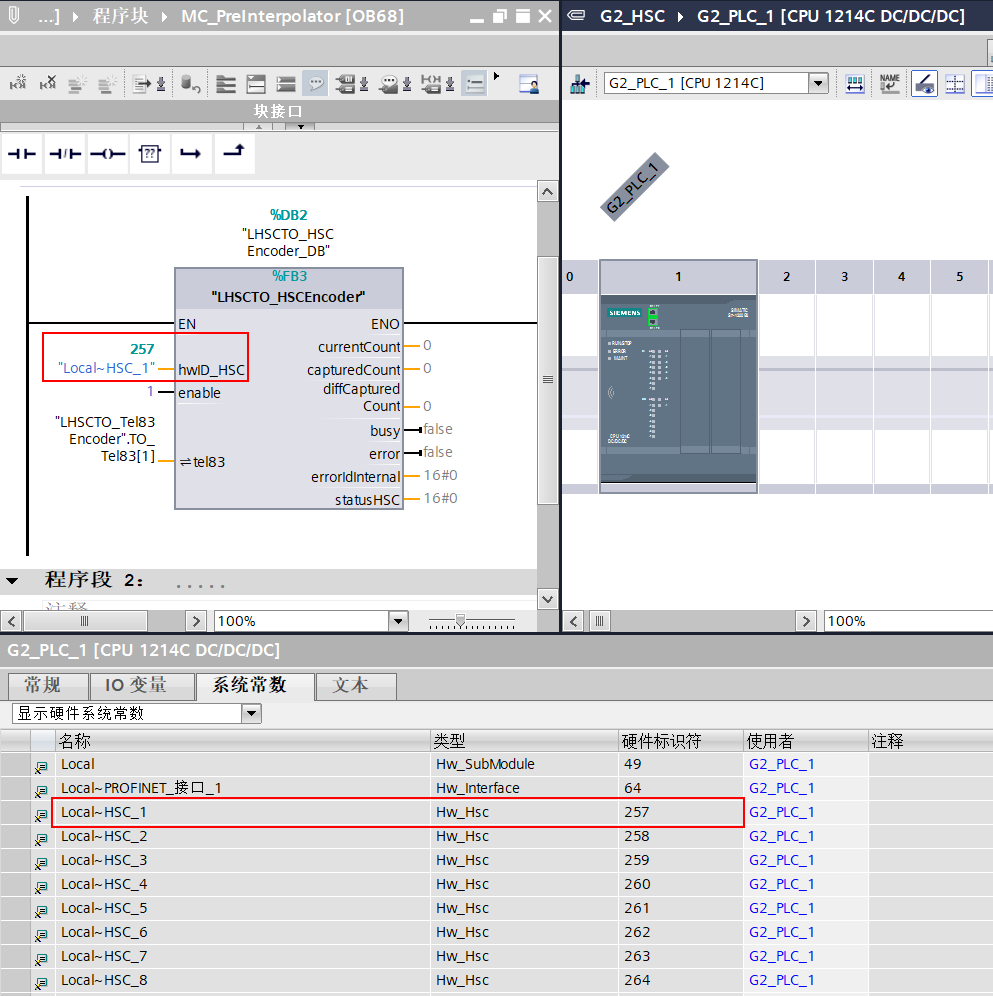993x996 pixels.
Task: Click the close branch icon
Action: click(233, 154)
